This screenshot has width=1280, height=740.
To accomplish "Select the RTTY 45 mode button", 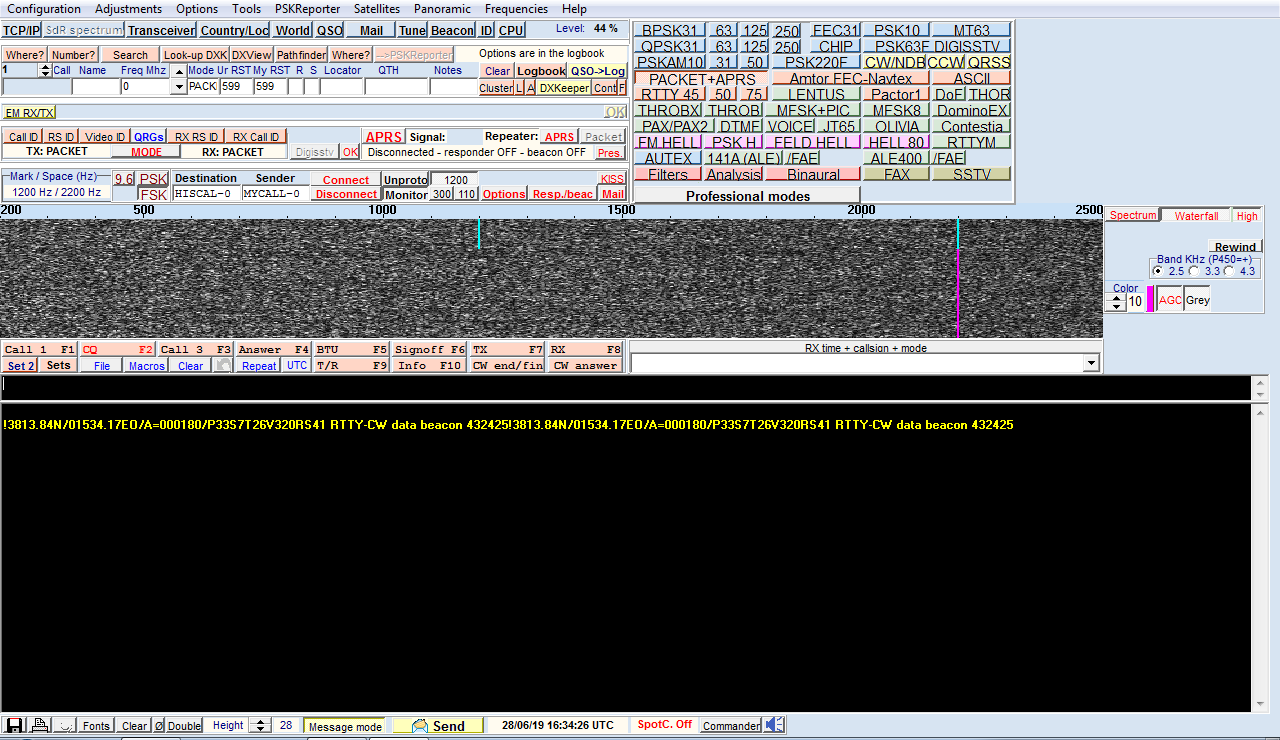I will click(670, 95).
